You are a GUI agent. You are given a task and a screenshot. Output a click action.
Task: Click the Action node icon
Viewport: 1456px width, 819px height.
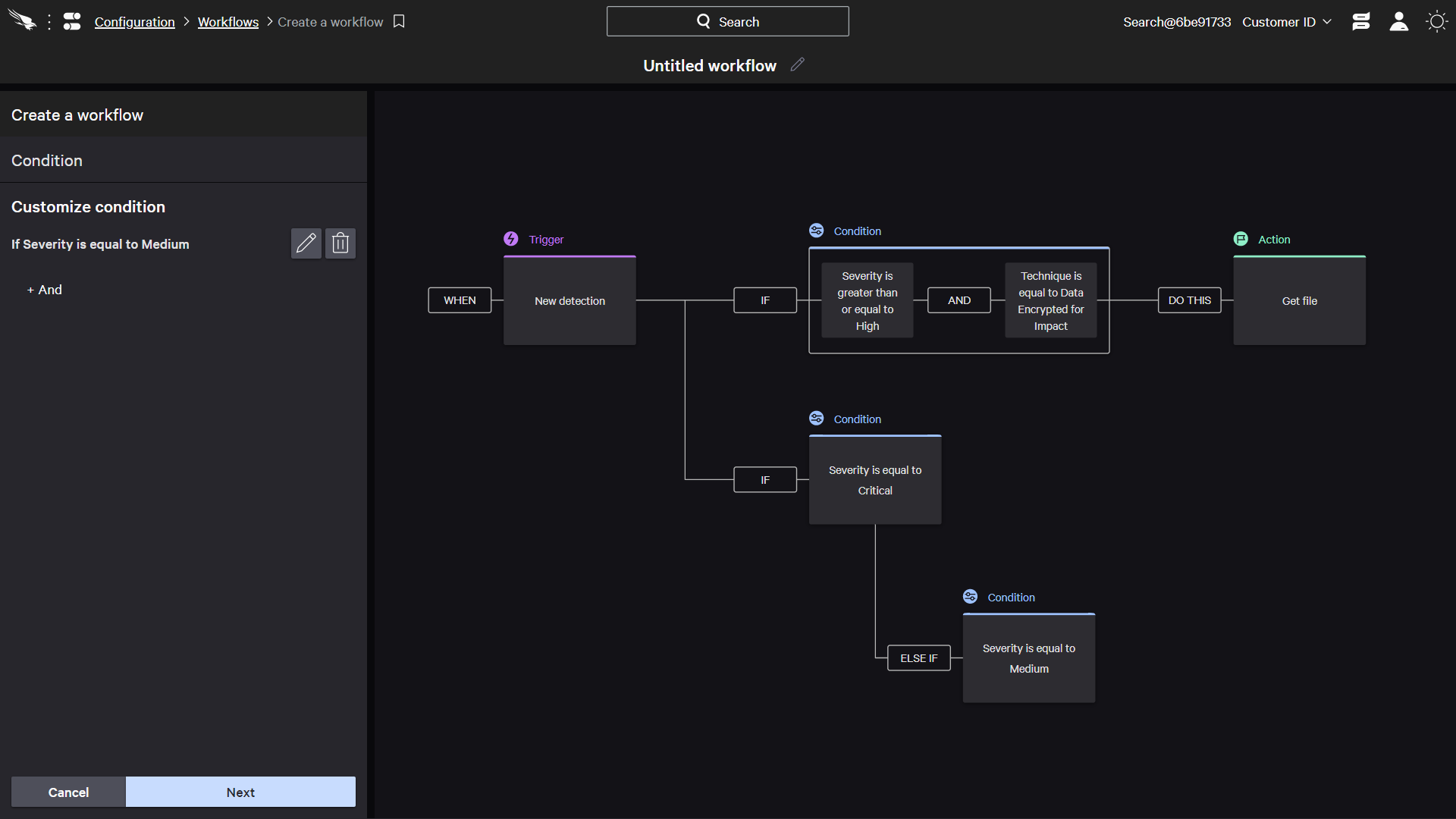pyautogui.click(x=1241, y=238)
